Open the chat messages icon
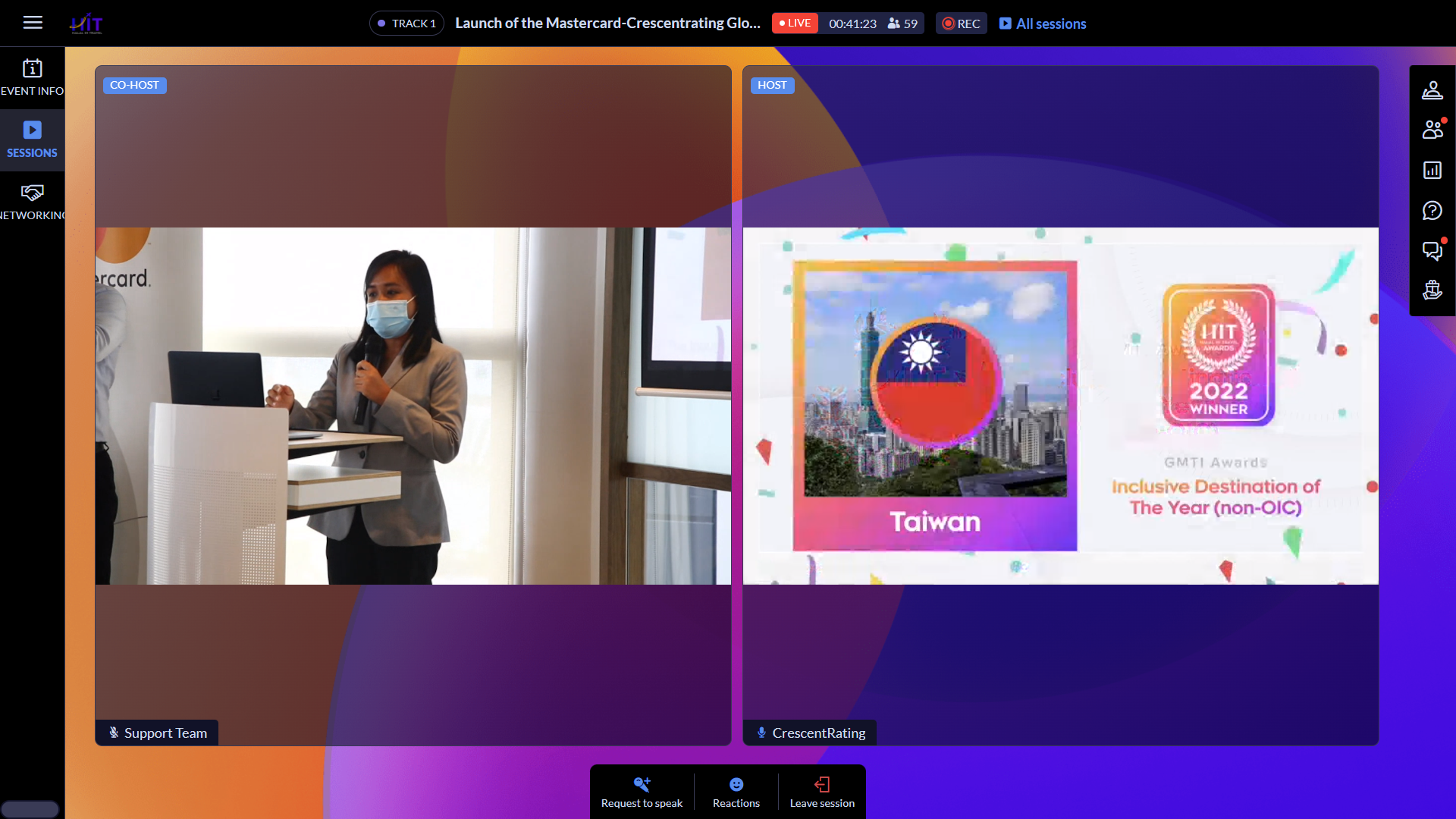 pyautogui.click(x=1432, y=250)
